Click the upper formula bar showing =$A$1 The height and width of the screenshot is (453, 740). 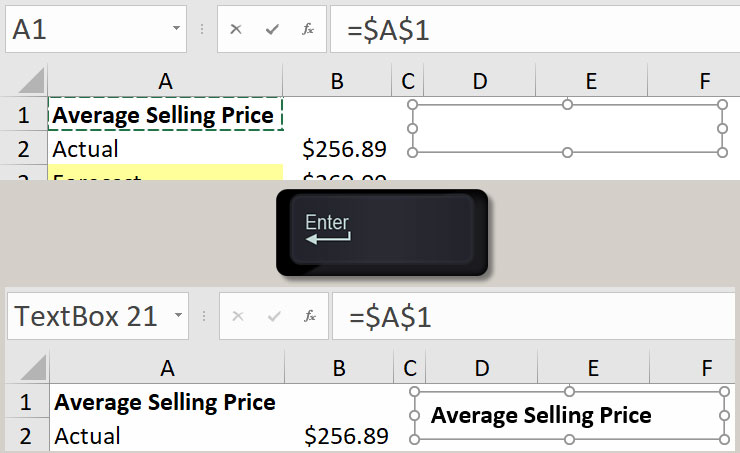(535, 29)
